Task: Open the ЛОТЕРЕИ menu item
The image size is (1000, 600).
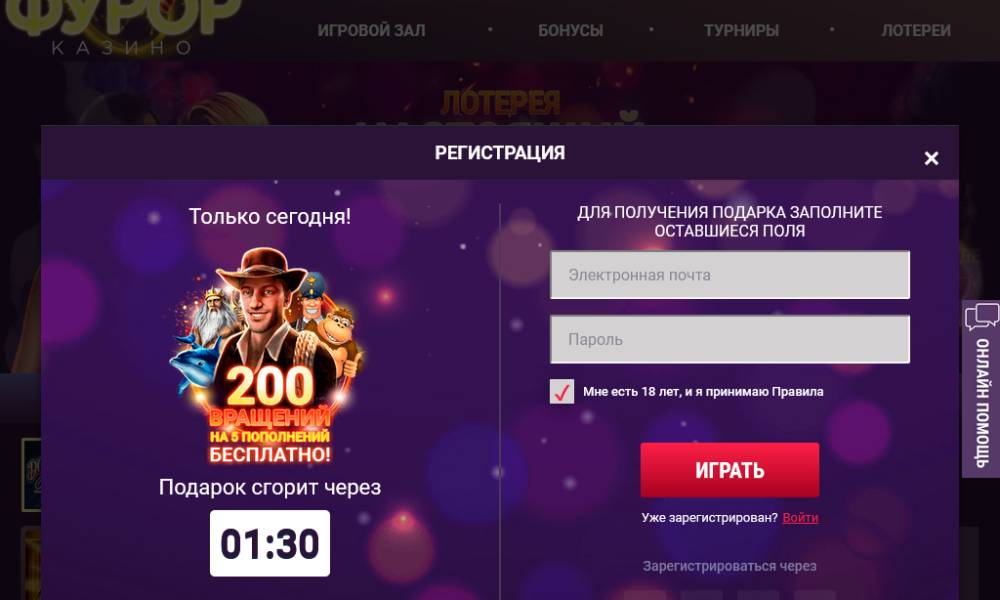Action: (916, 30)
